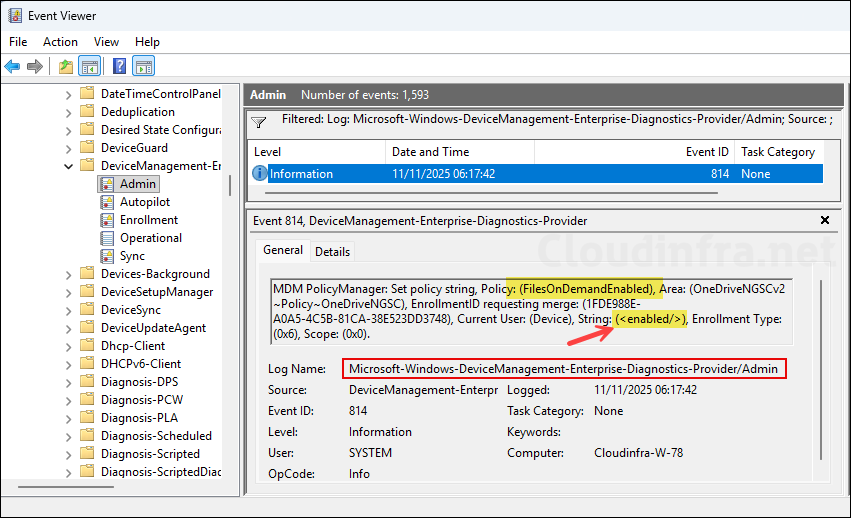
Task: Expand the DHCPv6-Client tree node
Action: pos(68,365)
